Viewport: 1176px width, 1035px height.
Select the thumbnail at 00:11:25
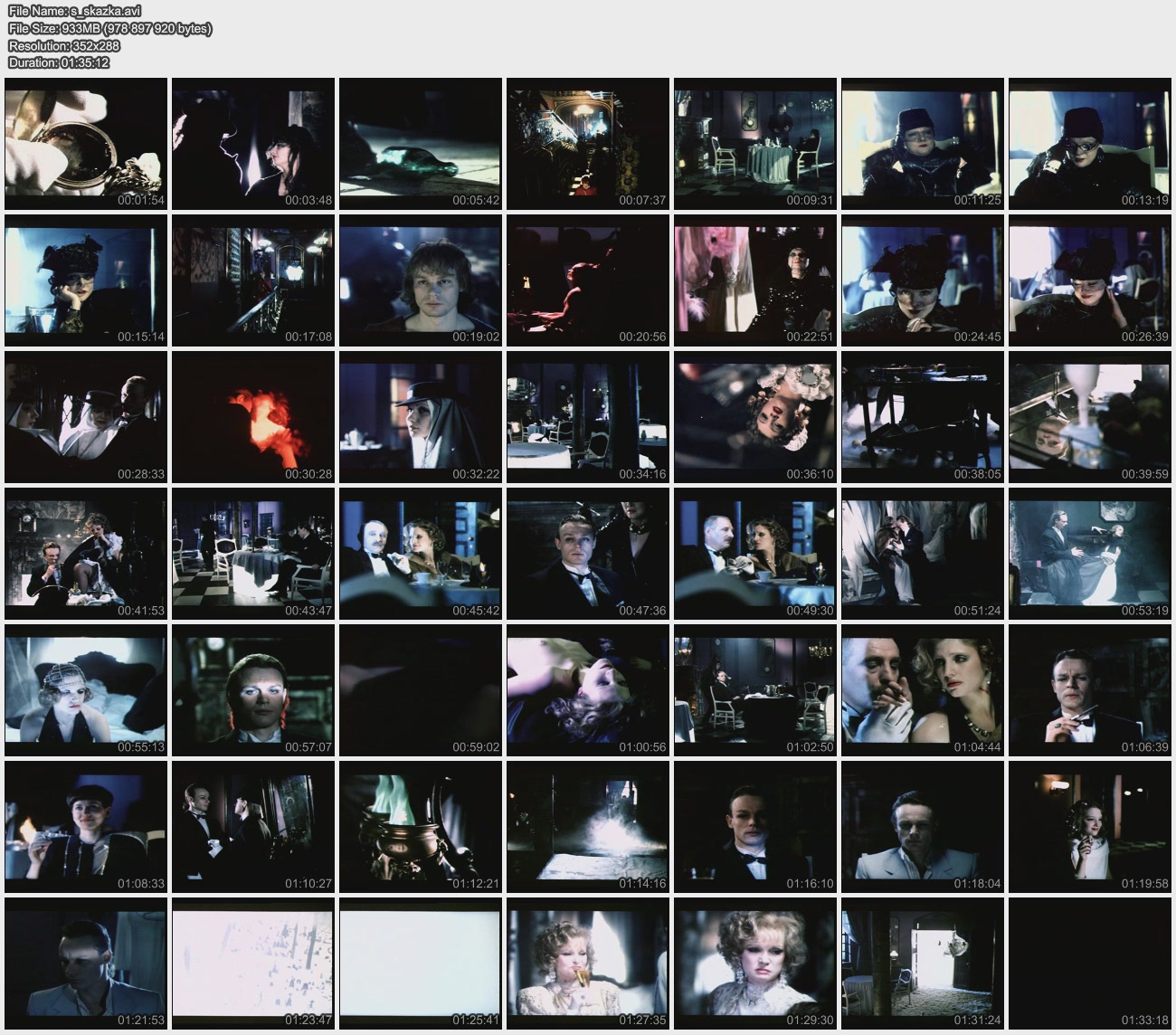click(x=923, y=144)
